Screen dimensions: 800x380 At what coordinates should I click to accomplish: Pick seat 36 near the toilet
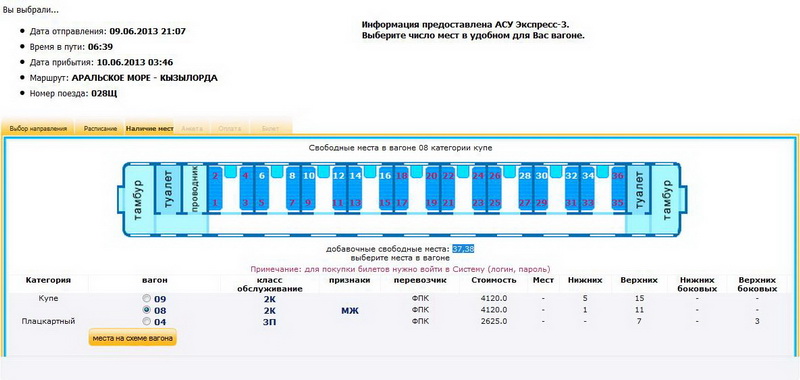coord(618,176)
